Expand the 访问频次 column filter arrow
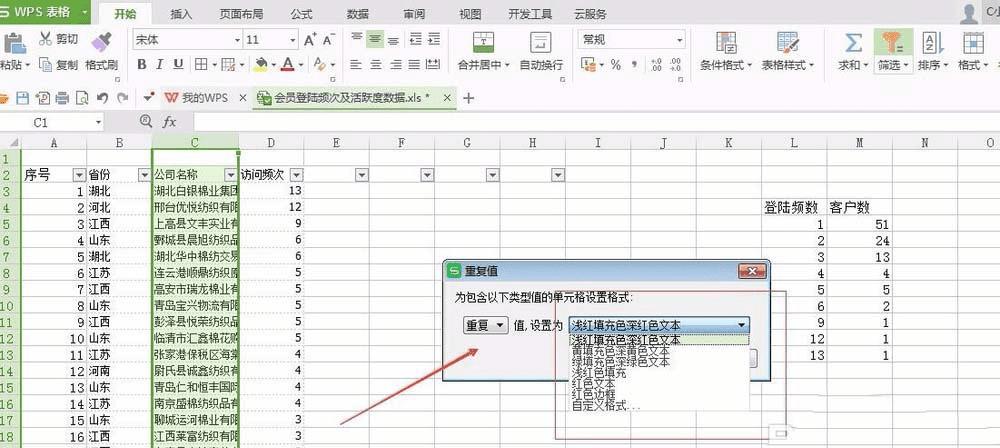 297,175
